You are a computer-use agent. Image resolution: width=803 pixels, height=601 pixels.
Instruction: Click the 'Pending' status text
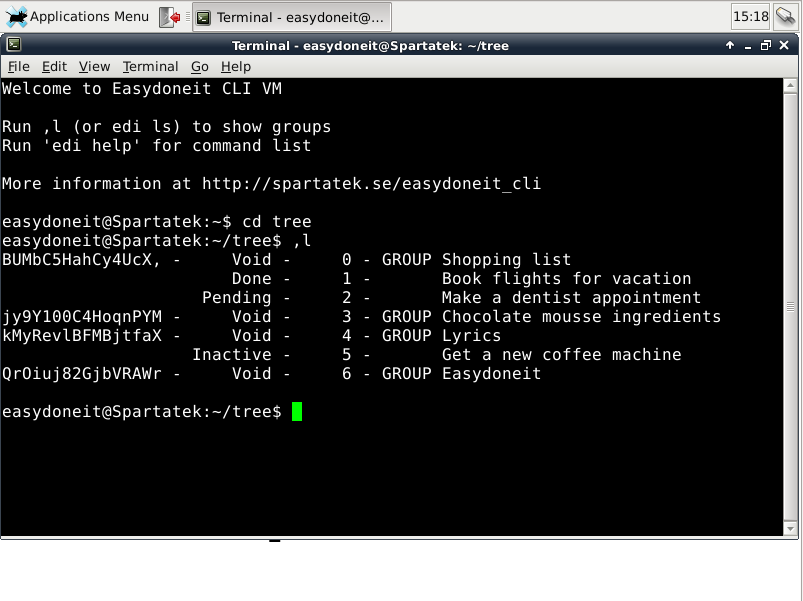point(237,297)
